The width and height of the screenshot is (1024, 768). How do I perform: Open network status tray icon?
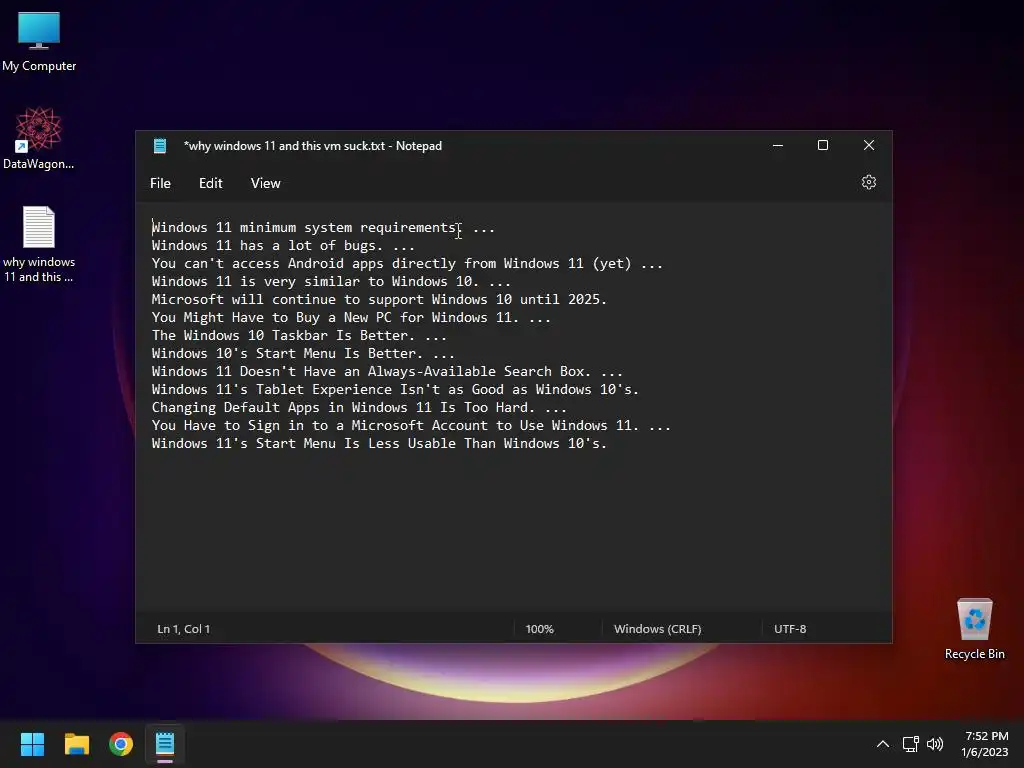click(910, 744)
